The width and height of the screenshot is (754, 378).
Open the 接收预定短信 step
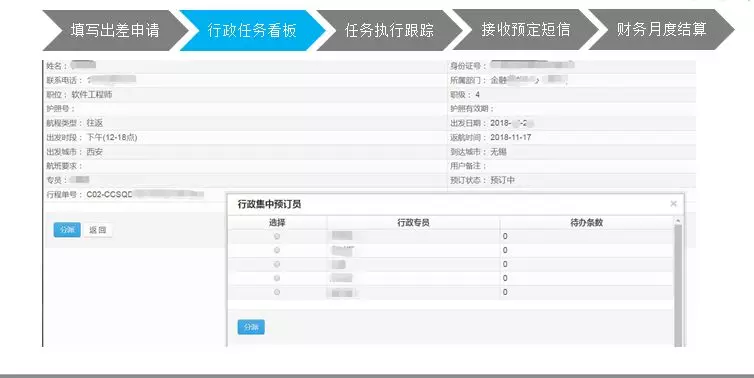point(526,30)
